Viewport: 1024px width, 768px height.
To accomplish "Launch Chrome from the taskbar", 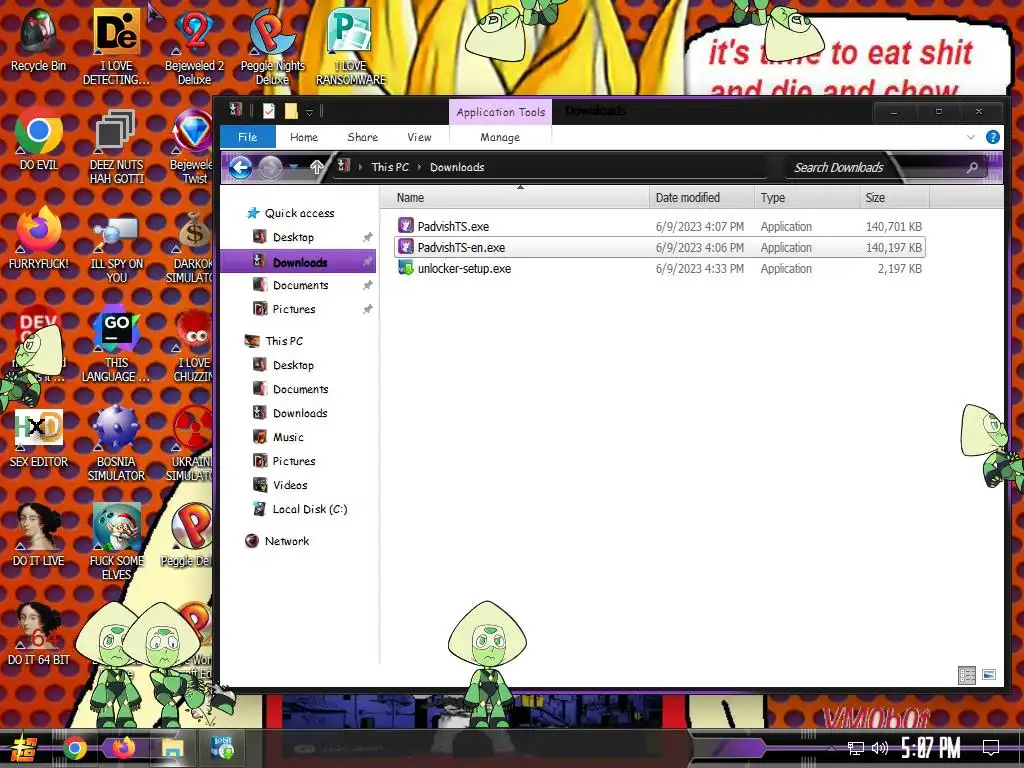I will tap(74, 748).
